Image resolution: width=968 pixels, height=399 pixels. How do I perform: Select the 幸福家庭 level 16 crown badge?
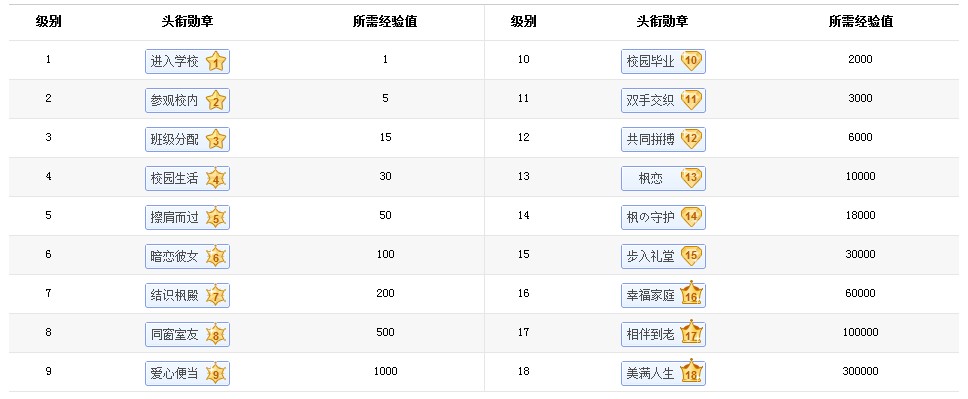pyautogui.click(x=663, y=295)
